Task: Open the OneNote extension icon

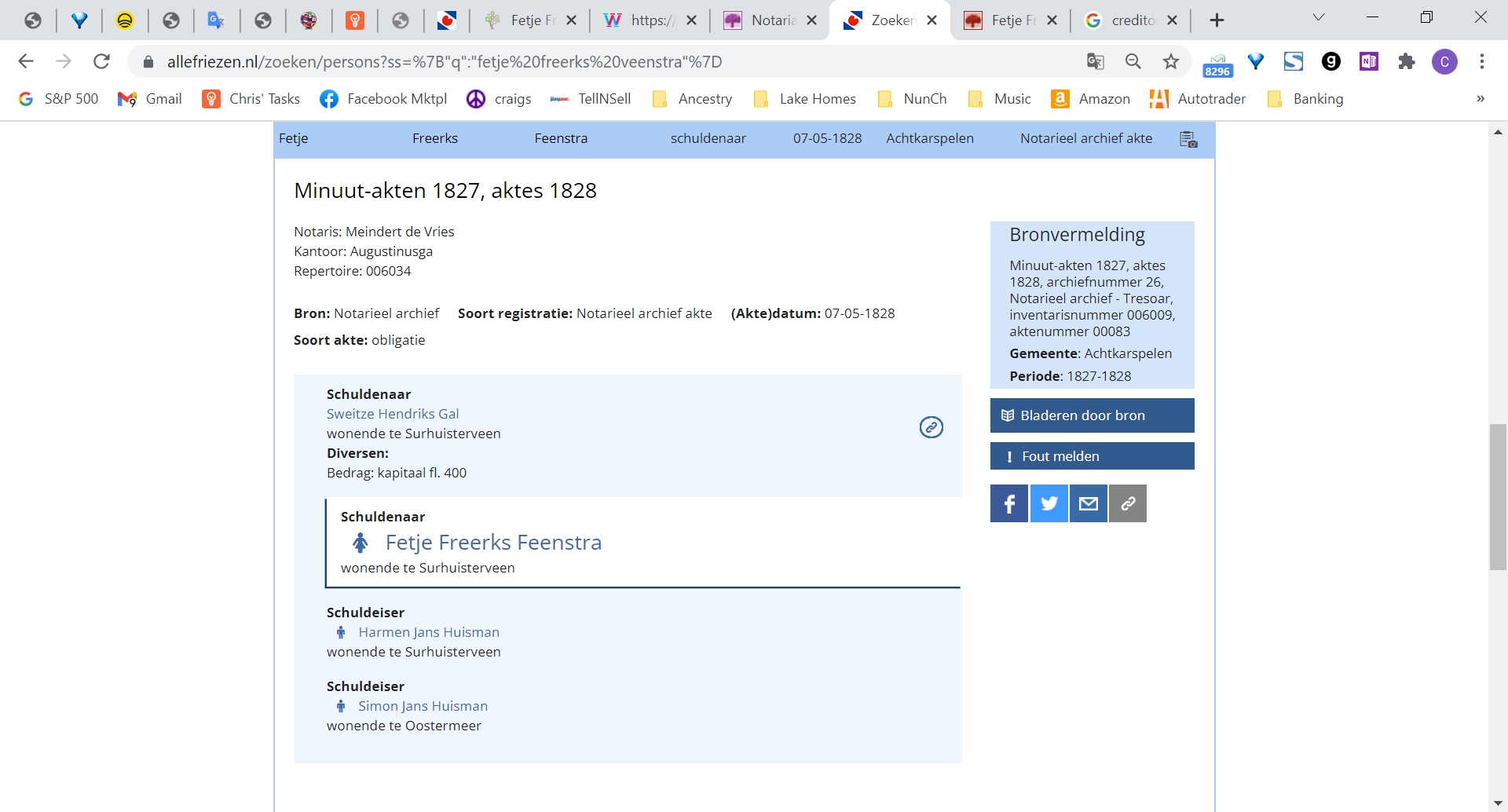Action: click(x=1369, y=61)
